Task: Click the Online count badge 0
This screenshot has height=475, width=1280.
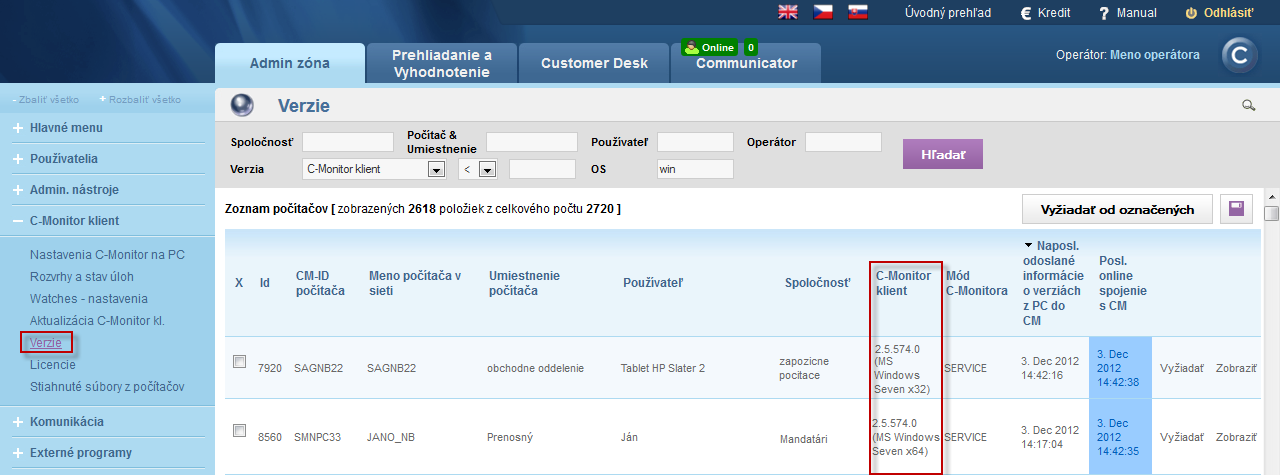Action: coord(750,47)
